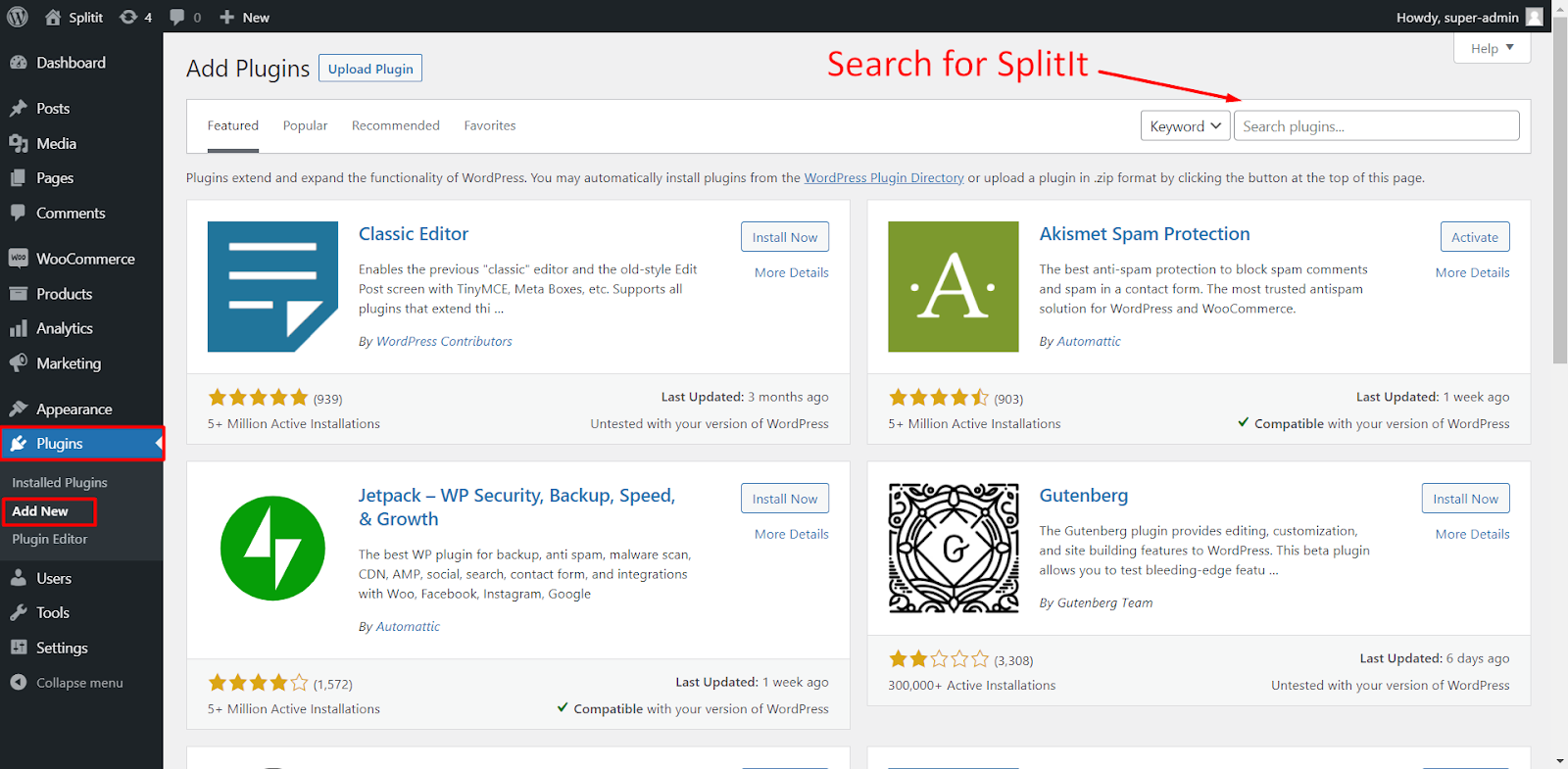This screenshot has width=1568, height=769.
Task: Click the Settings icon in sidebar
Action: point(18,648)
